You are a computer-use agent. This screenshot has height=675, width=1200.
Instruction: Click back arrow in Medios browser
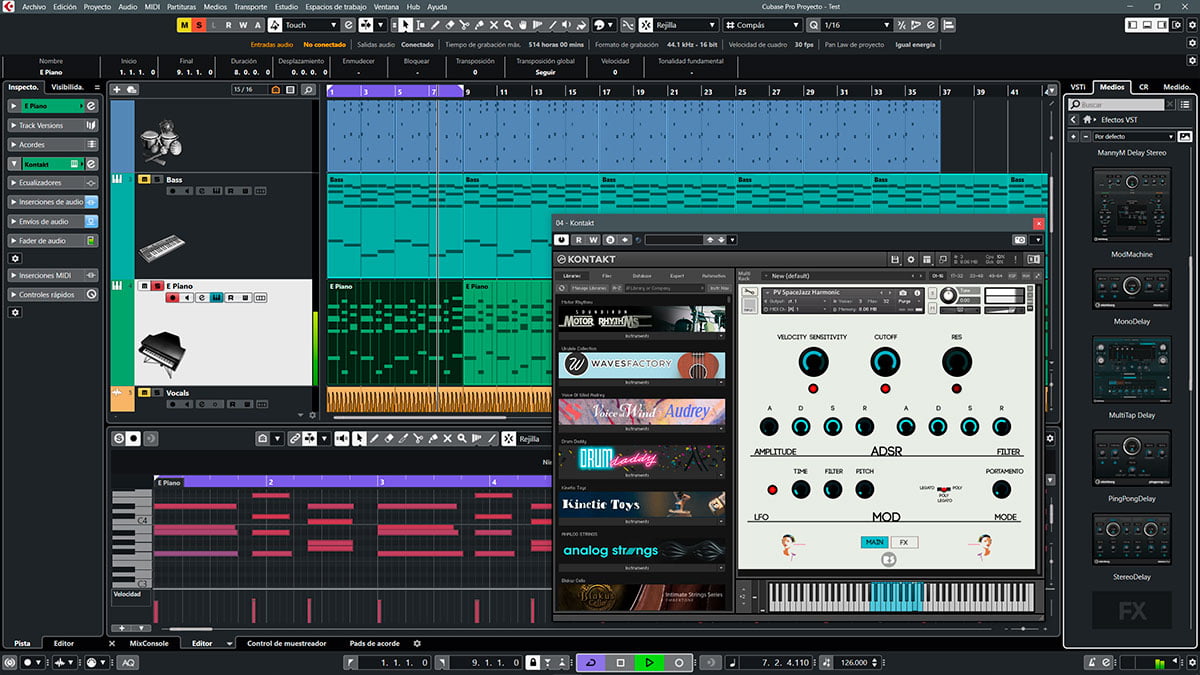click(x=1073, y=119)
